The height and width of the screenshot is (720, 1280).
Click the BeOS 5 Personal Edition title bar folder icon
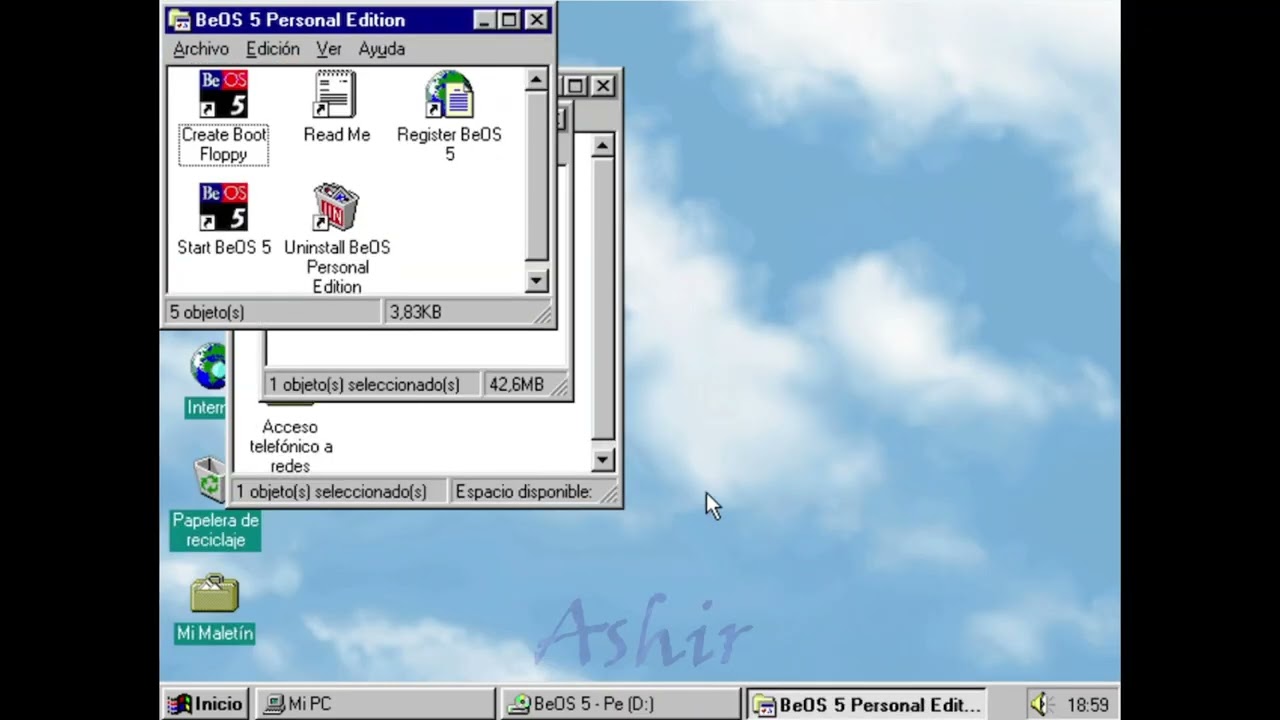[x=179, y=20]
